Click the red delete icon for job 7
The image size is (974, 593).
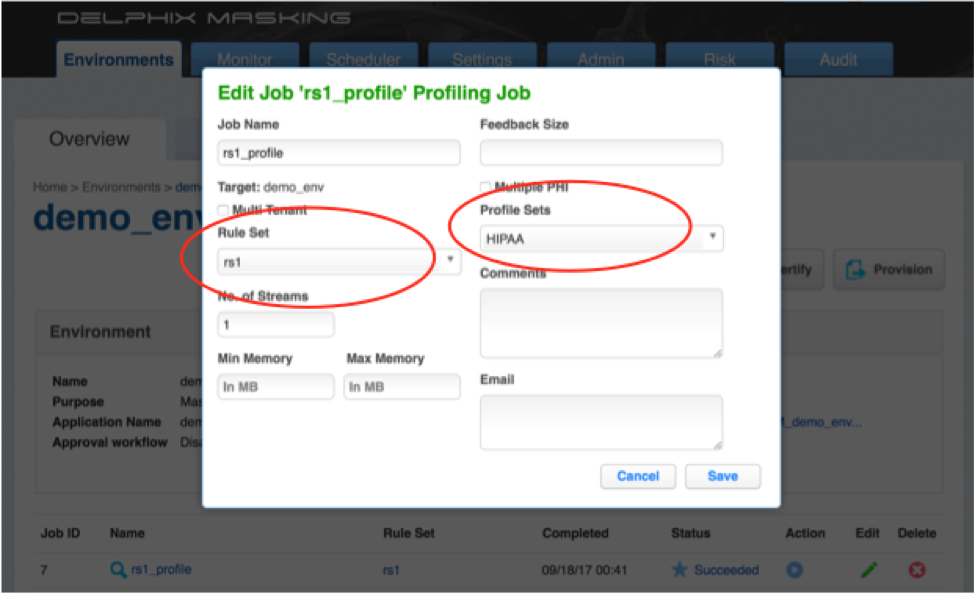click(916, 570)
